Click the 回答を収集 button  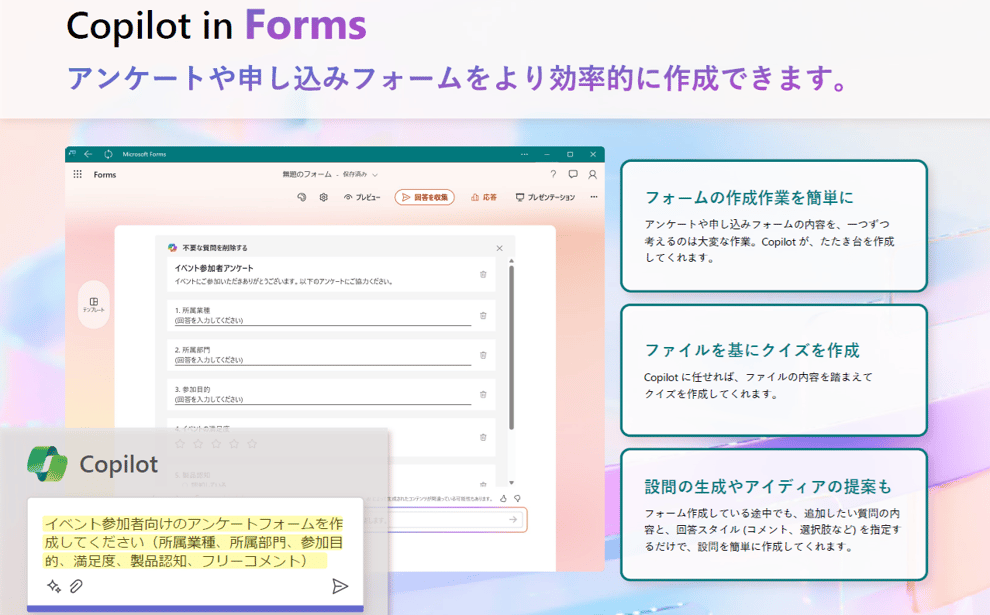tap(424, 197)
